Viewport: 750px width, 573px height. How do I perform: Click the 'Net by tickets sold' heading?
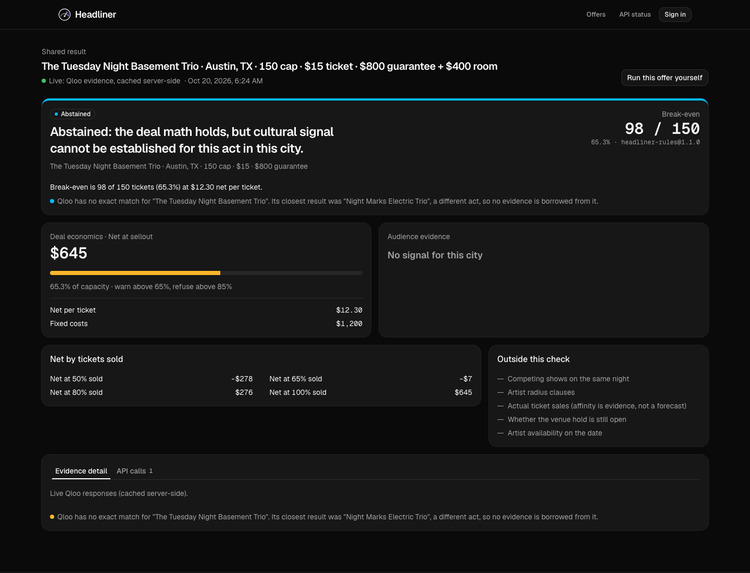[86, 359]
